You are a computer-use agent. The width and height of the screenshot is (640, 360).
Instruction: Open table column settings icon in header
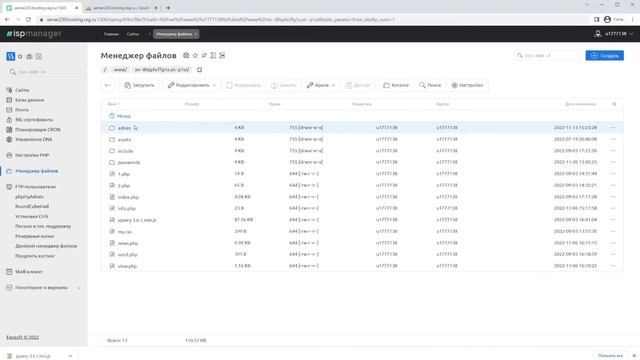tap(614, 104)
